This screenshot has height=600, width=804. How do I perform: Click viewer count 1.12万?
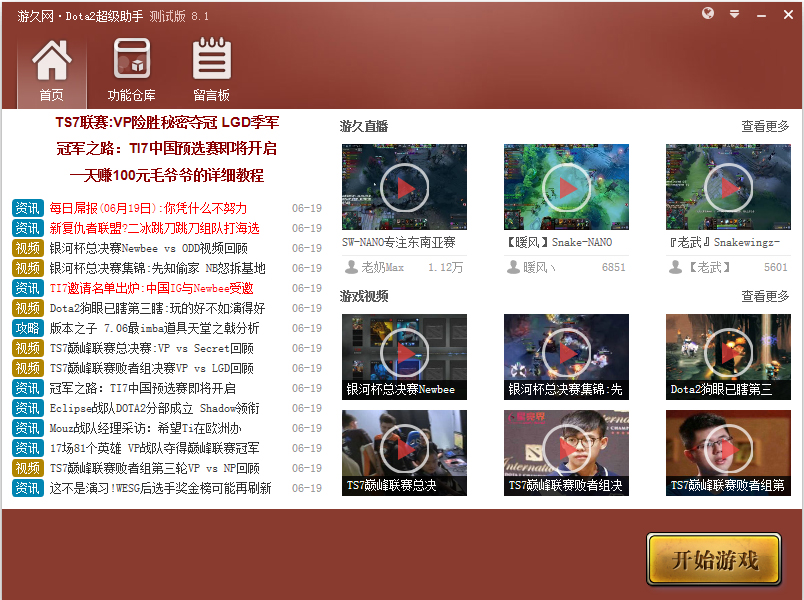click(x=446, y=267)
